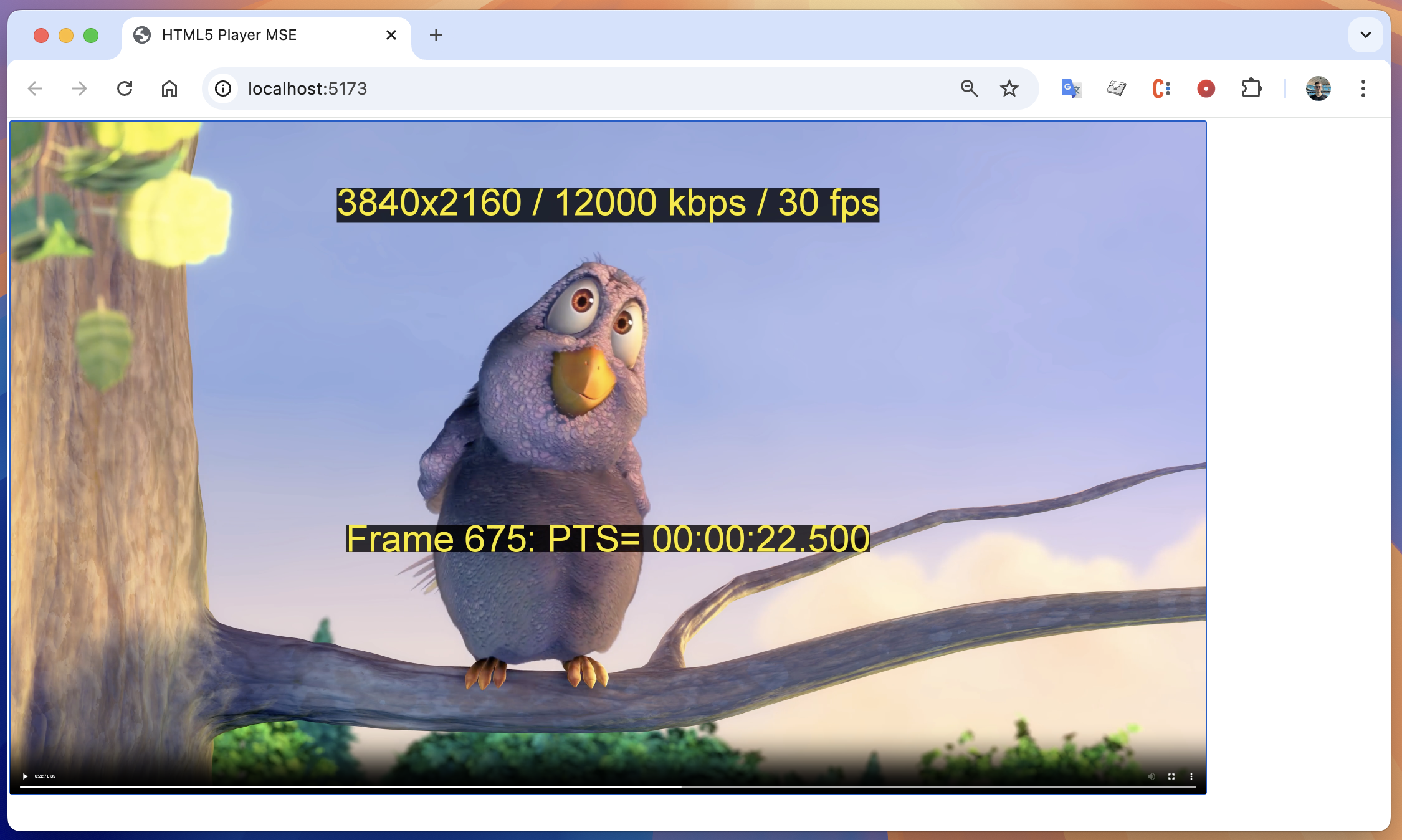Viewport: 1402px width, 840px height.
Task: Open the Google Translate extension
Action: point(1071,88)
